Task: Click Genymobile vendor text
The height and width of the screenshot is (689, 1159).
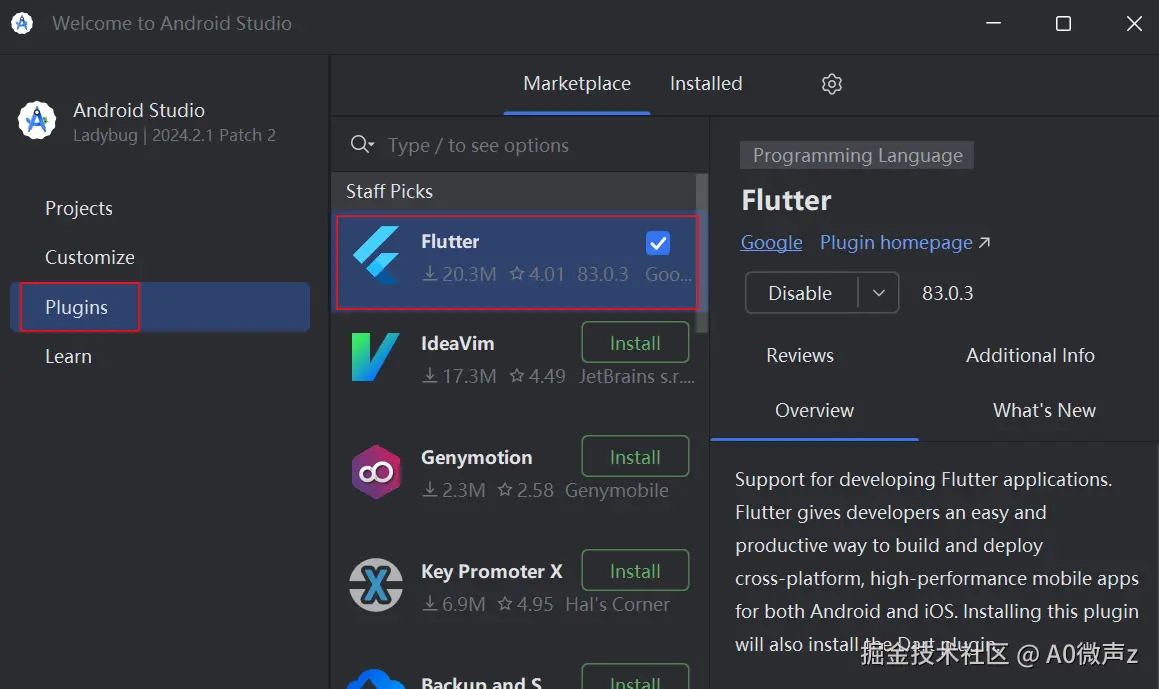Action: click(x=616, y=490)
